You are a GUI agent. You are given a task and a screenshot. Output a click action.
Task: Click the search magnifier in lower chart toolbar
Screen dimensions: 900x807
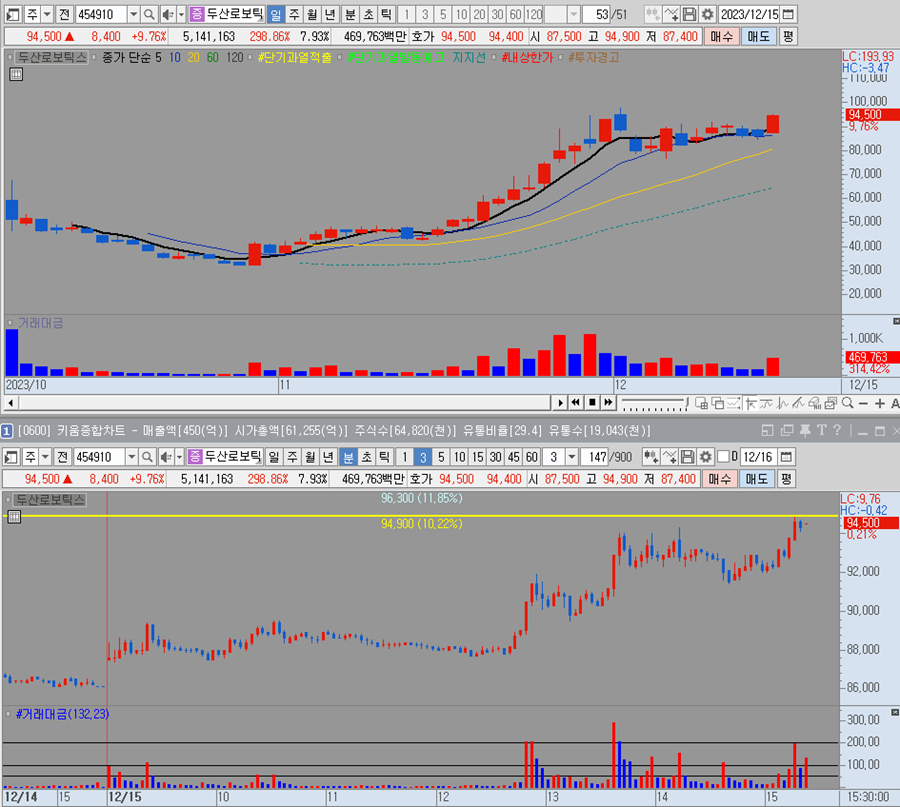click(x=148, y=457)
